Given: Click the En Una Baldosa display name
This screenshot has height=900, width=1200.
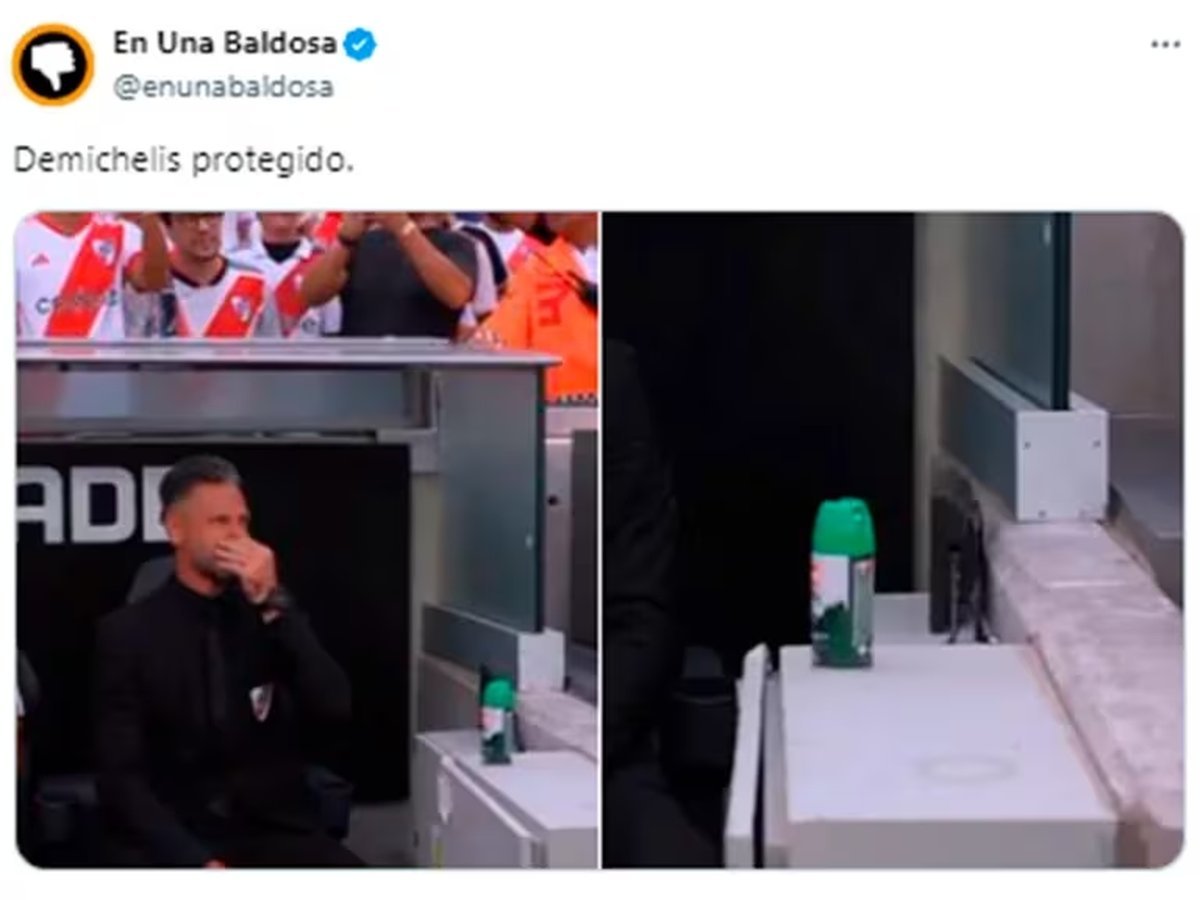Looking at the screenshot, I should pyautogui.click(x=224, y=44).
